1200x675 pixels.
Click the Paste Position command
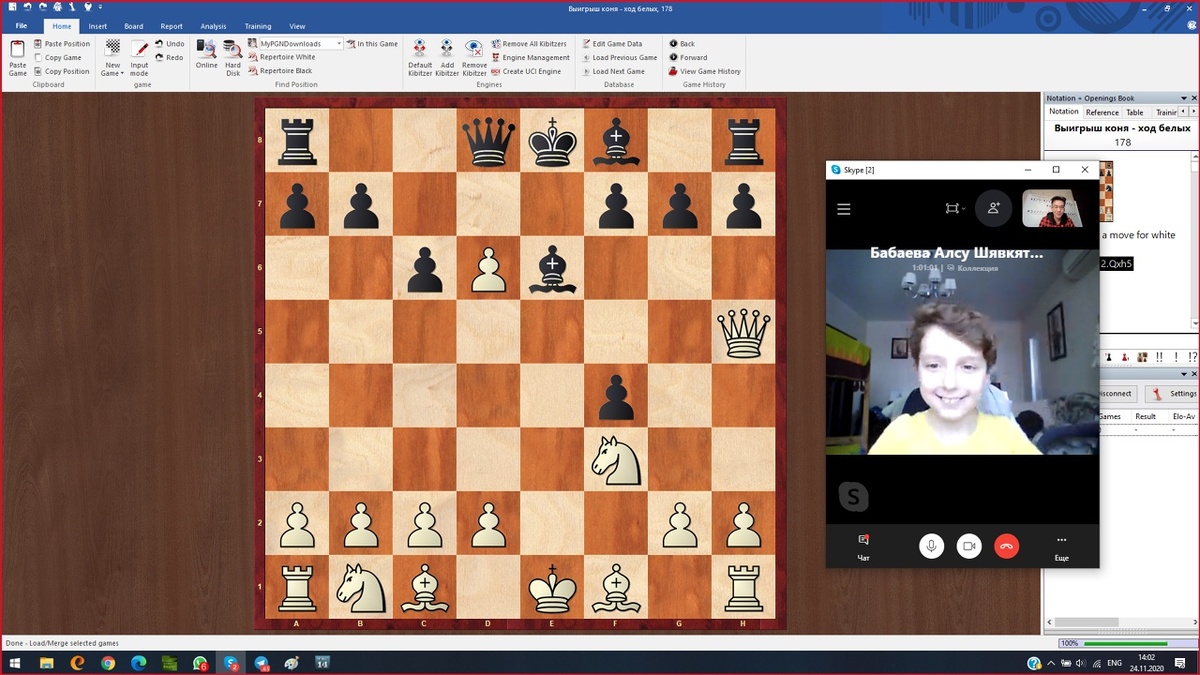point(61,44)
